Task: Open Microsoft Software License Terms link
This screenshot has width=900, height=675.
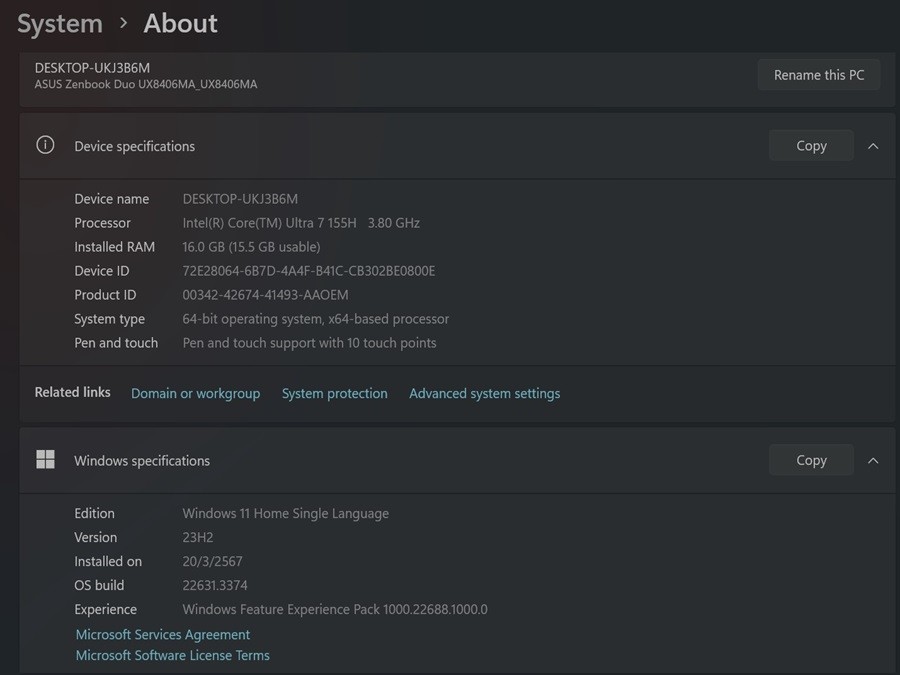Action: 173,656
